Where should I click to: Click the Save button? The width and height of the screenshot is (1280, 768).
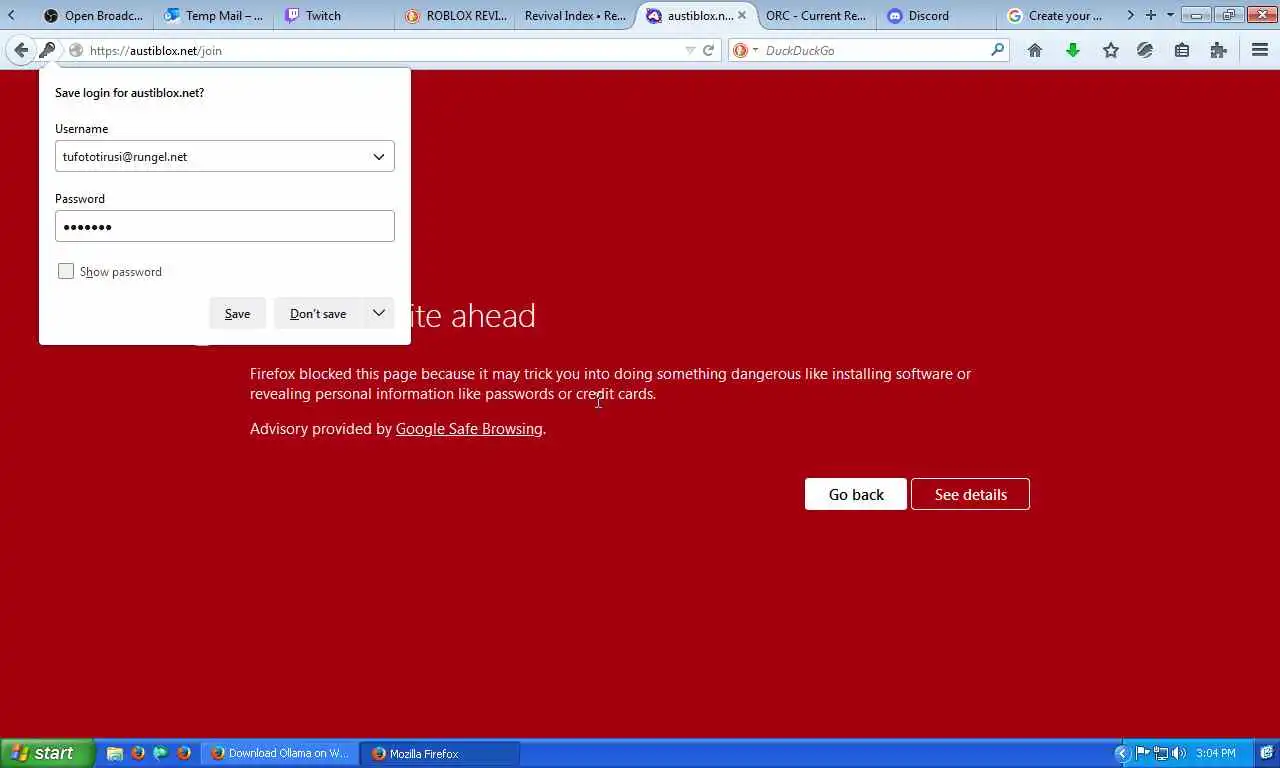coord(237,313)
